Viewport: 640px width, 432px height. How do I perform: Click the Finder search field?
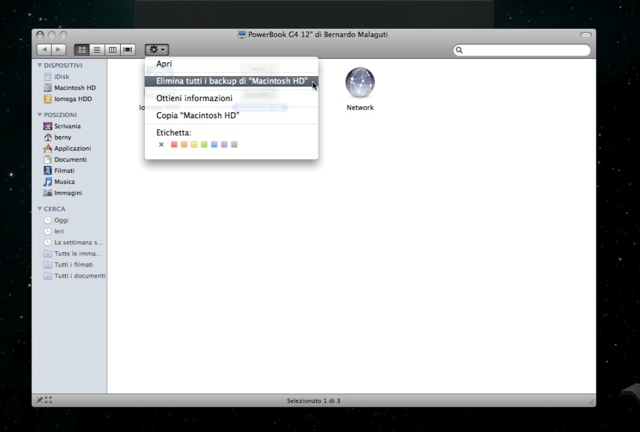coord(522,50)
